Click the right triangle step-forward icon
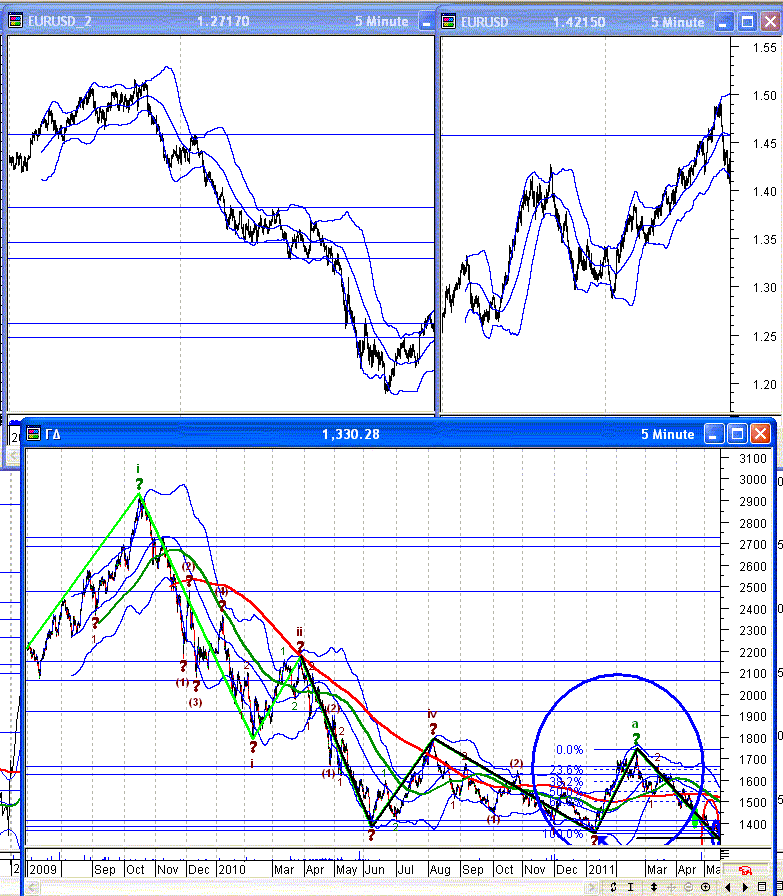The width and height of the screenshot is (783, 896). 745,887
